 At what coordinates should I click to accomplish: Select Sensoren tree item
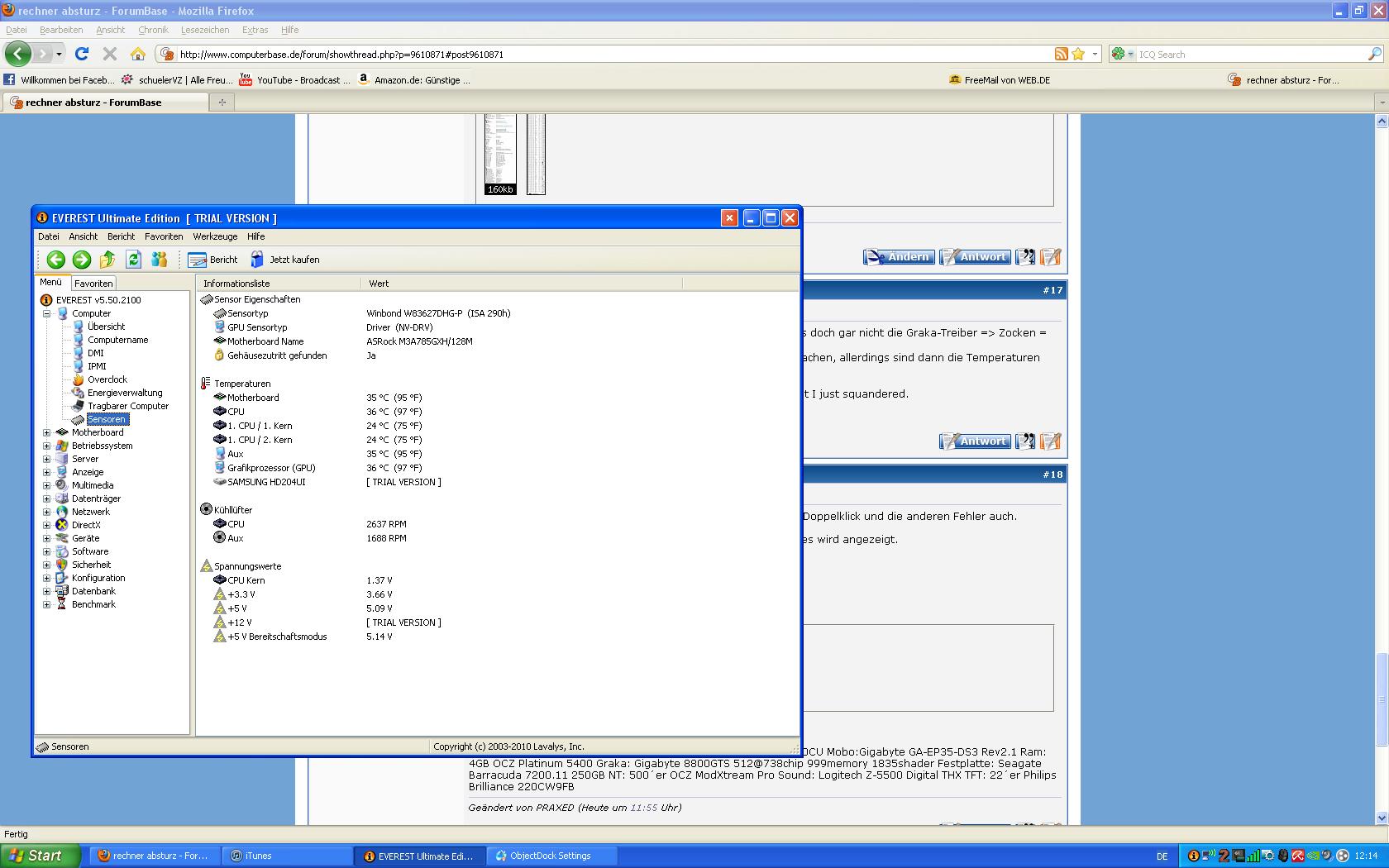(107, 419)
